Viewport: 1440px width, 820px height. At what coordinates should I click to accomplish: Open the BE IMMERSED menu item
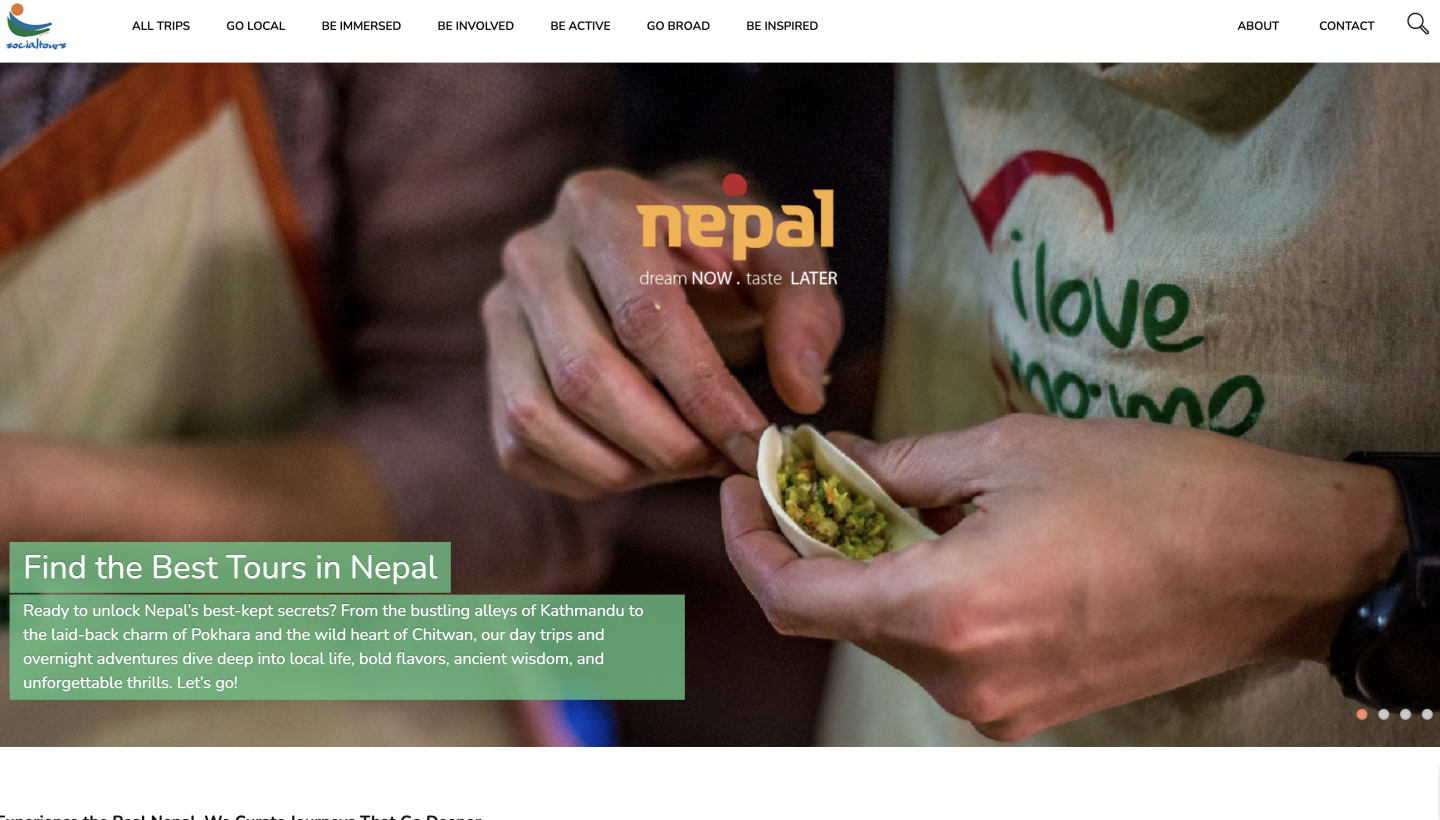pos(361,26)
